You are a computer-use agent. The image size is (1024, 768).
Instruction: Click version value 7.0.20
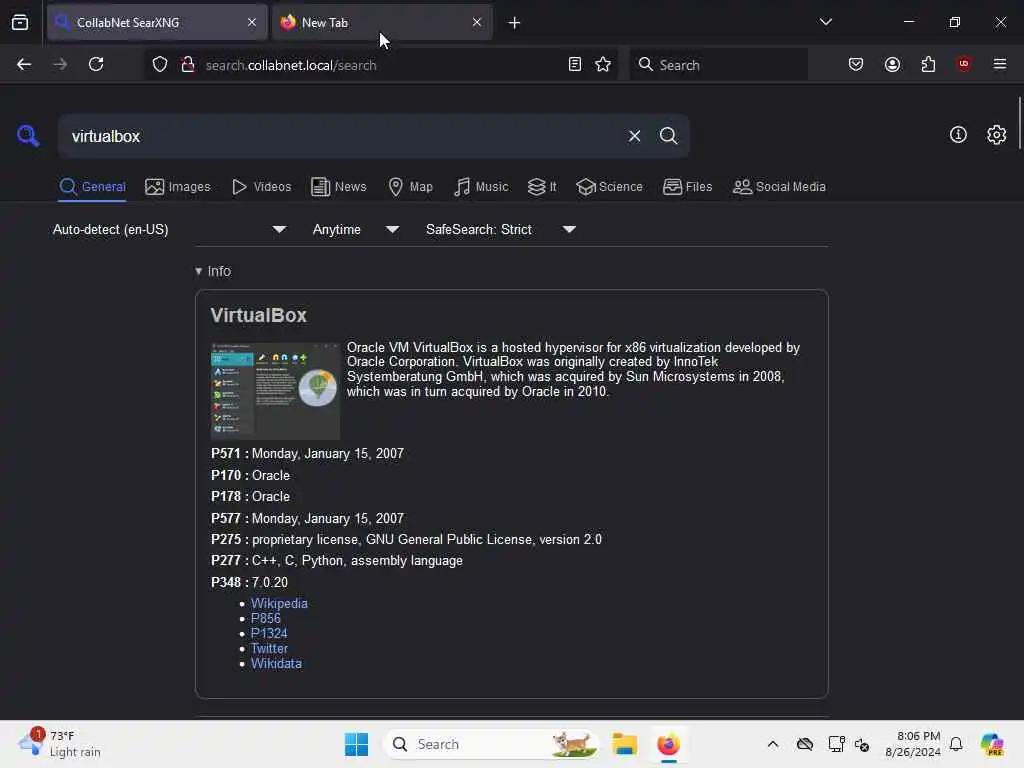270,582
